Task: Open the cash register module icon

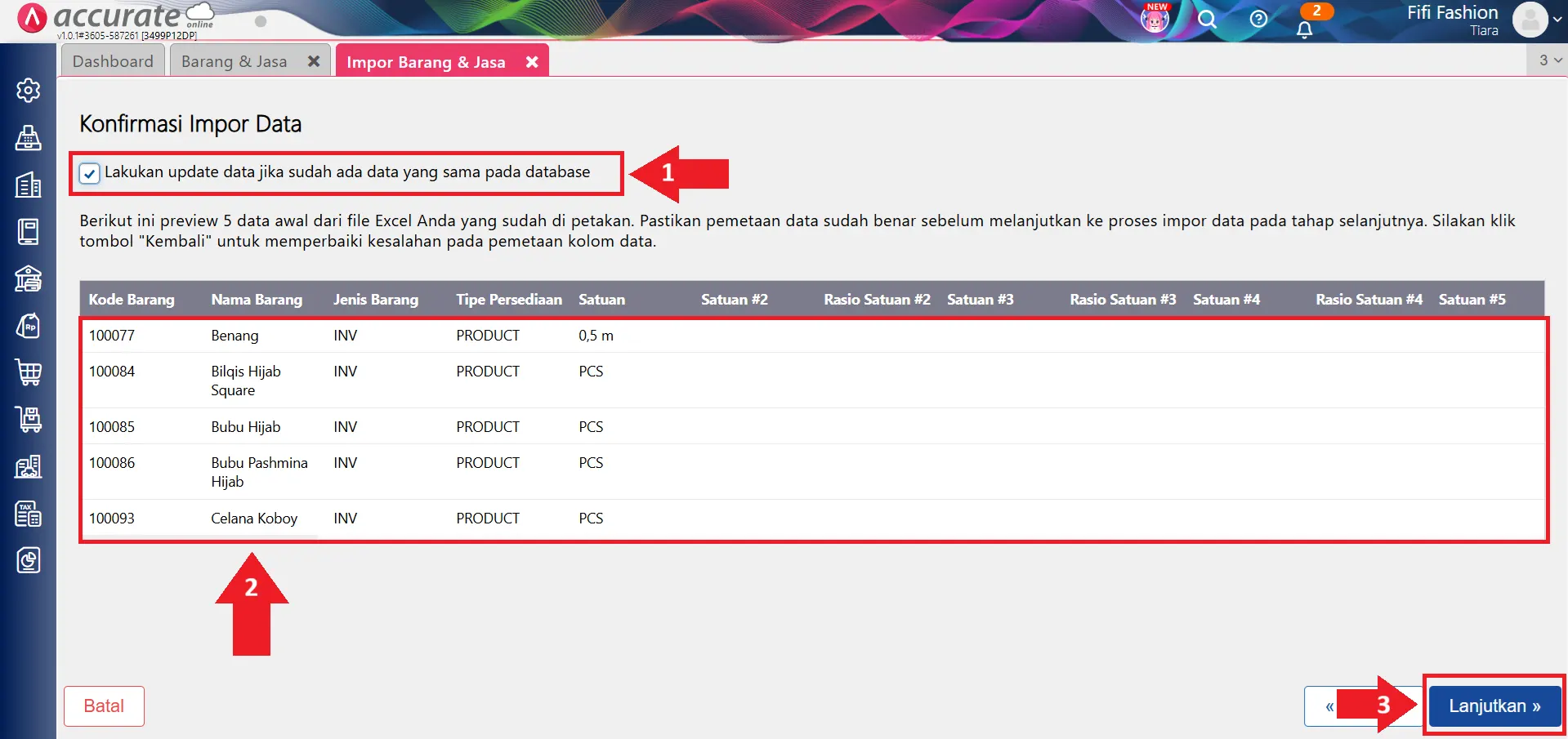Action: [28, 138]
